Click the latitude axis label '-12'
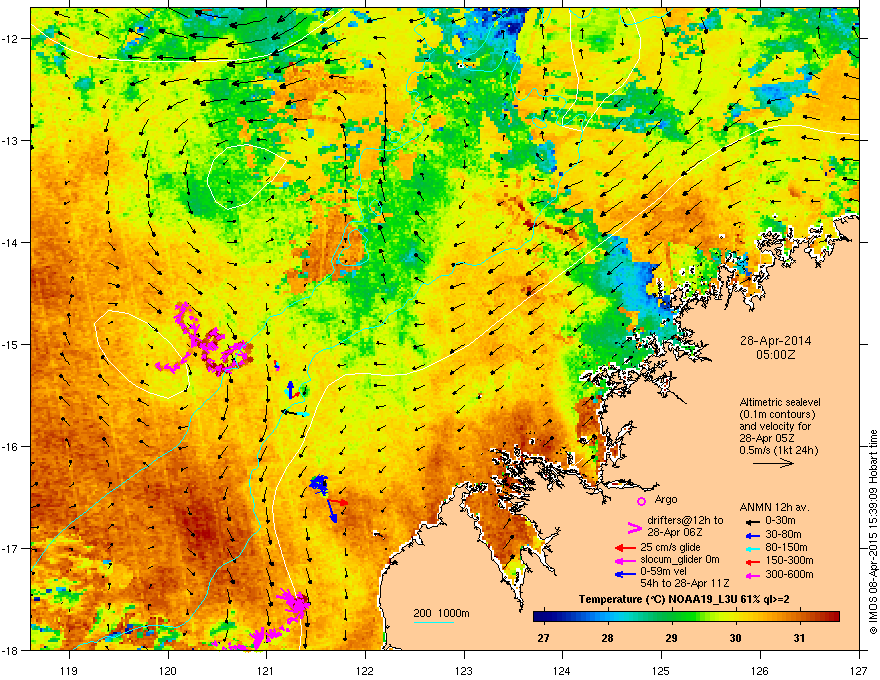The height and width of the screenshot is (680, 880). [x=11, y=38]
